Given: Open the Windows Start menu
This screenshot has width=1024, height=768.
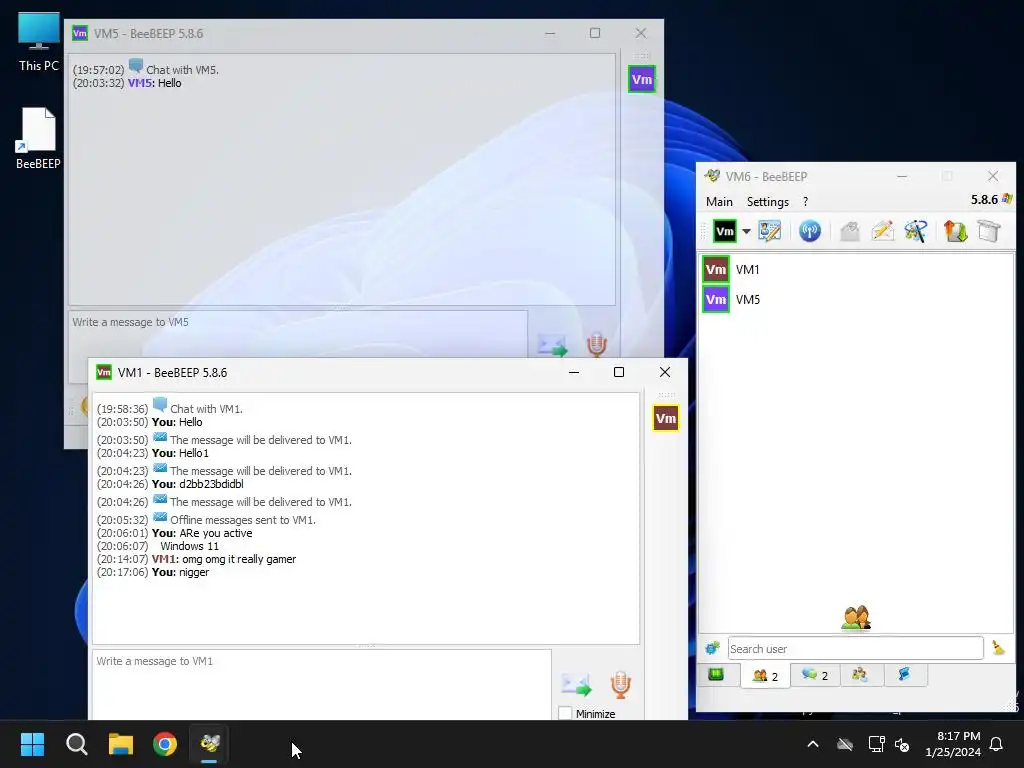Looking at the screenshot, I should (x=32, y=744).
